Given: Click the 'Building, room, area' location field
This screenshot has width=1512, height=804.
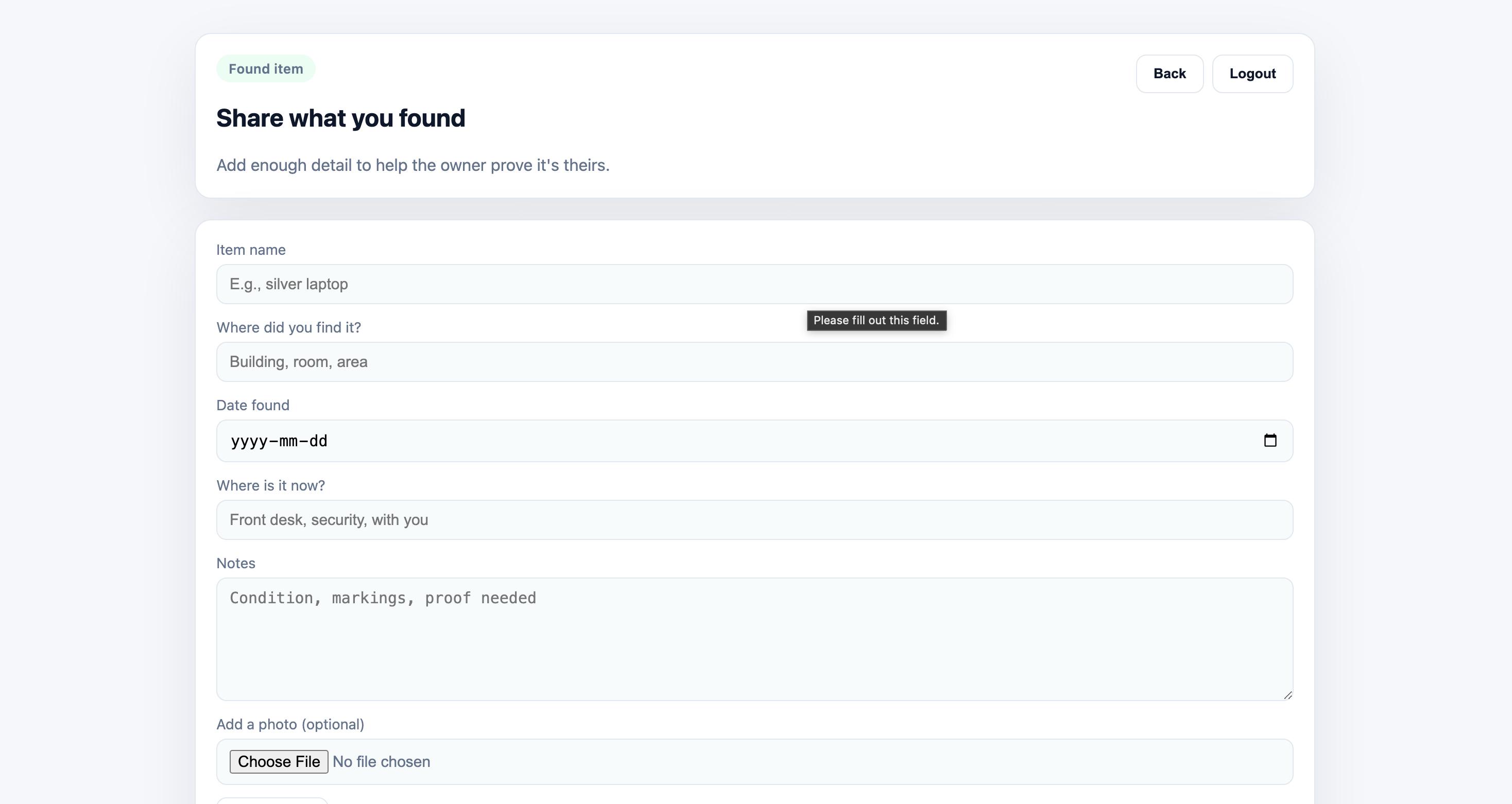Looking at the screenshot, I should 754,362.
